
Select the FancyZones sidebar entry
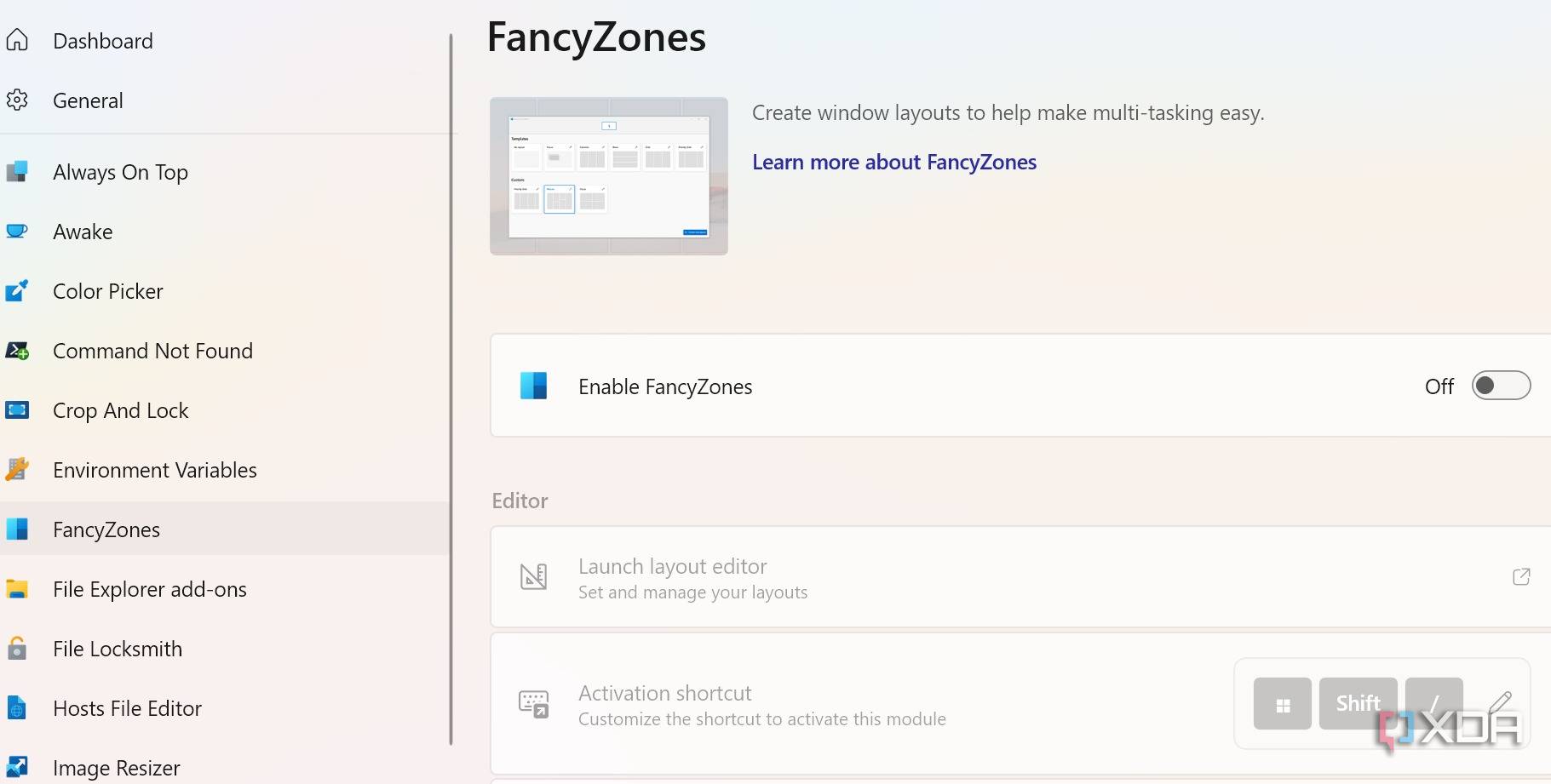pyautogui.click(x=226, y=529)
